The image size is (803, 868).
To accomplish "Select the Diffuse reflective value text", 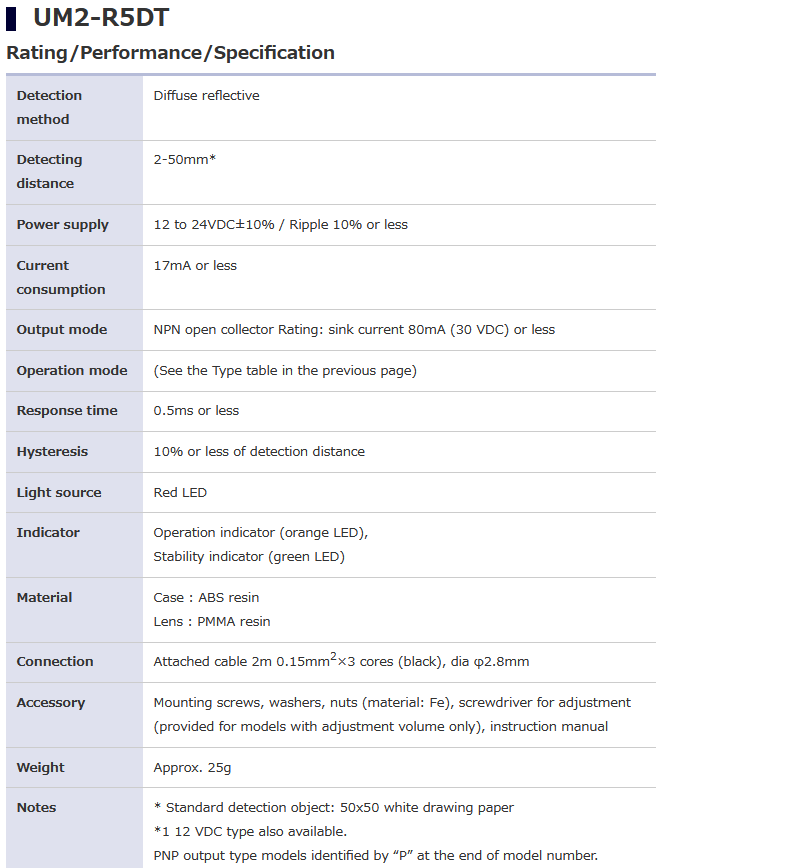I will point(206,96).
